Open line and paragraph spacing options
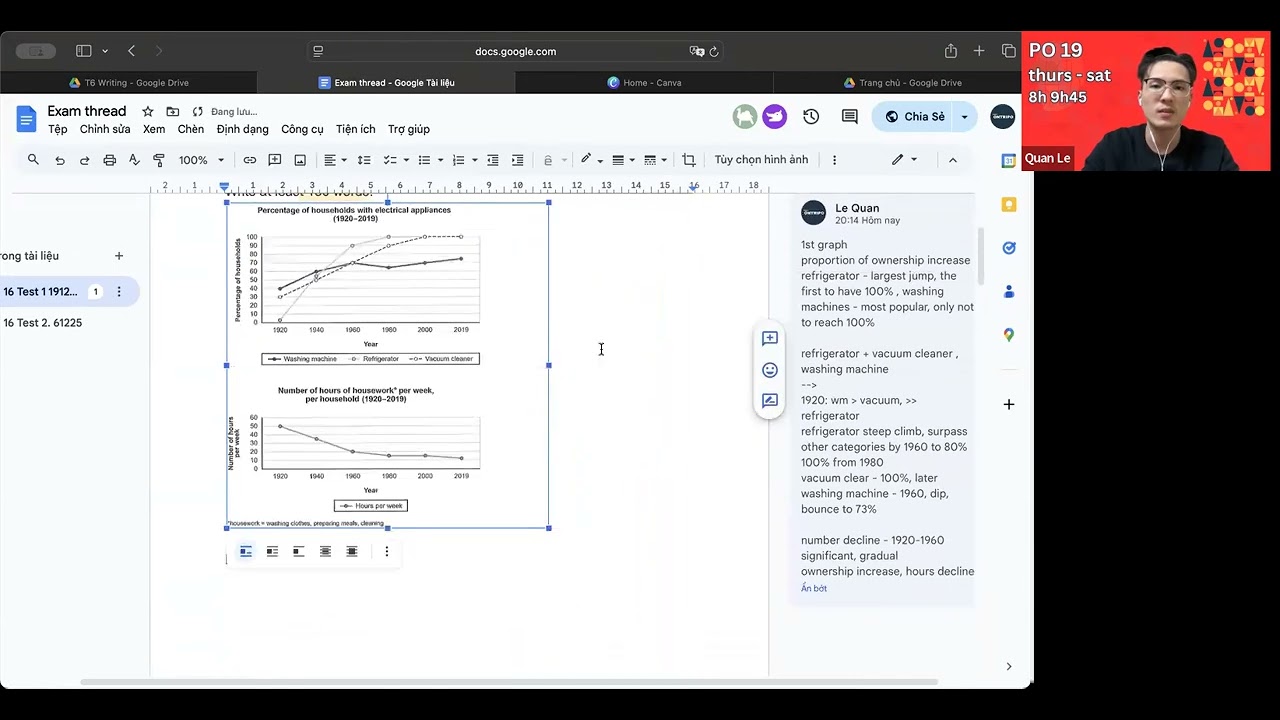 pos(364,160)
